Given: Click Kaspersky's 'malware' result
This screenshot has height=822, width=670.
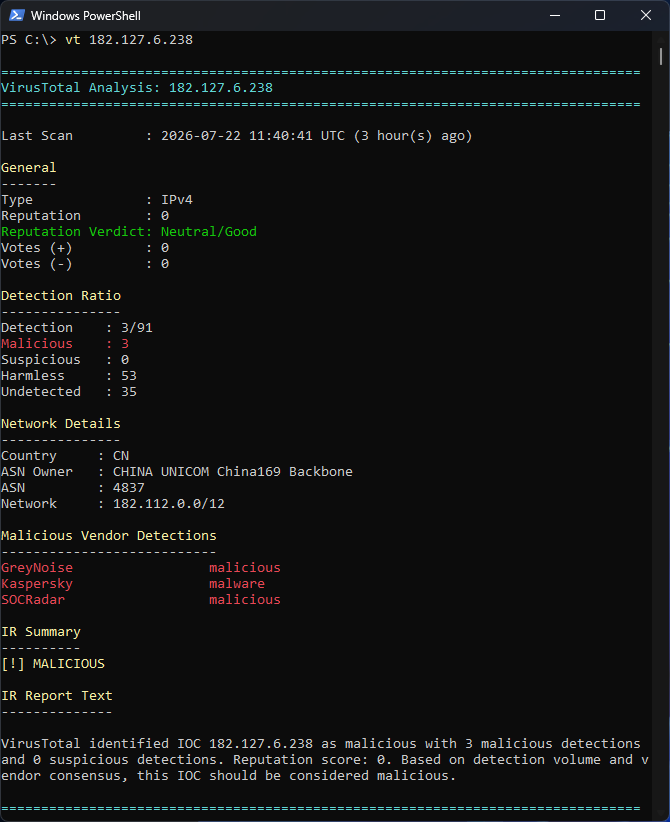Looking at the screenshot, I should (237, 583).
